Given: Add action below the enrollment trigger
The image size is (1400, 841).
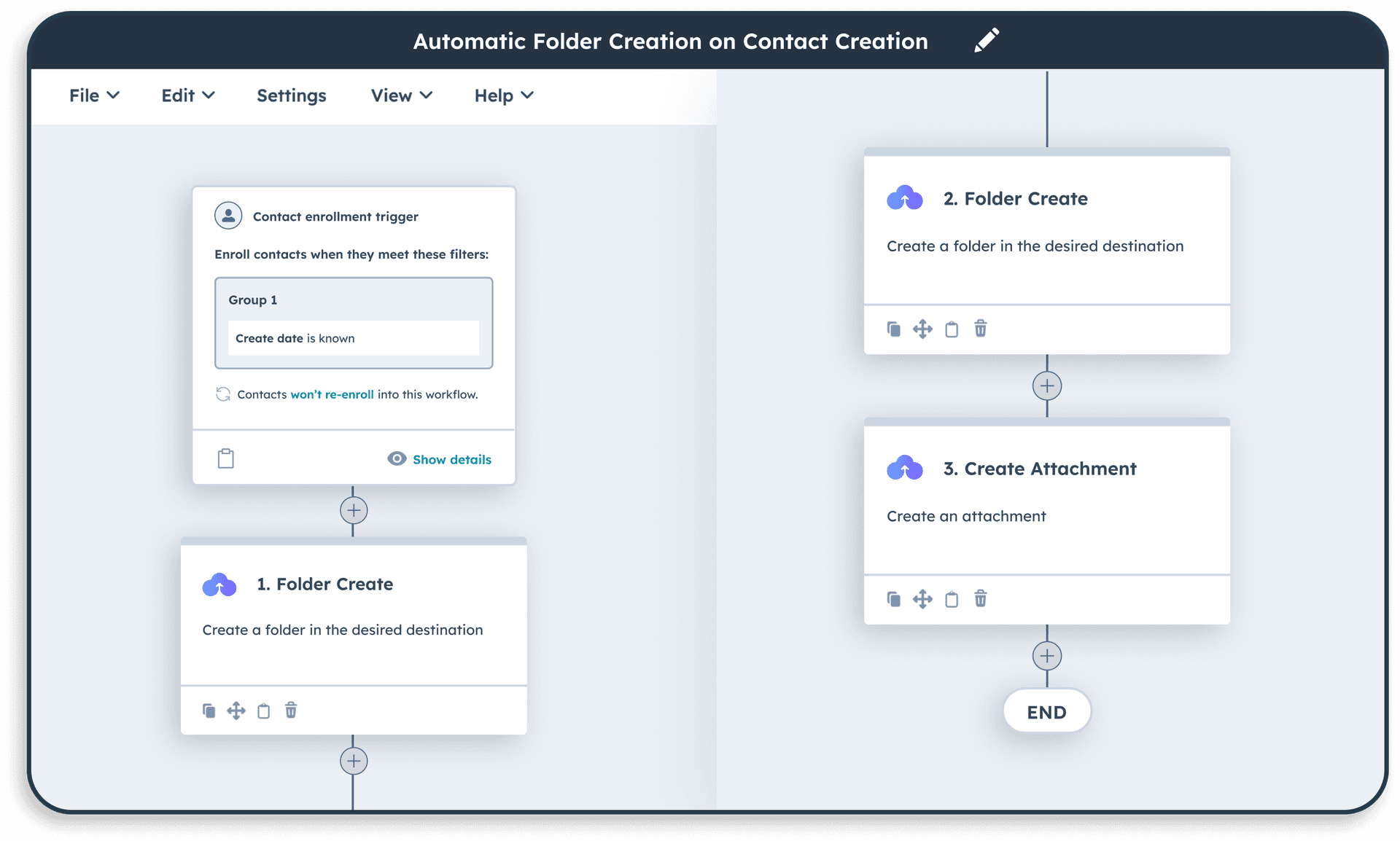Looking at the screenshot, I should click(354, 510).
